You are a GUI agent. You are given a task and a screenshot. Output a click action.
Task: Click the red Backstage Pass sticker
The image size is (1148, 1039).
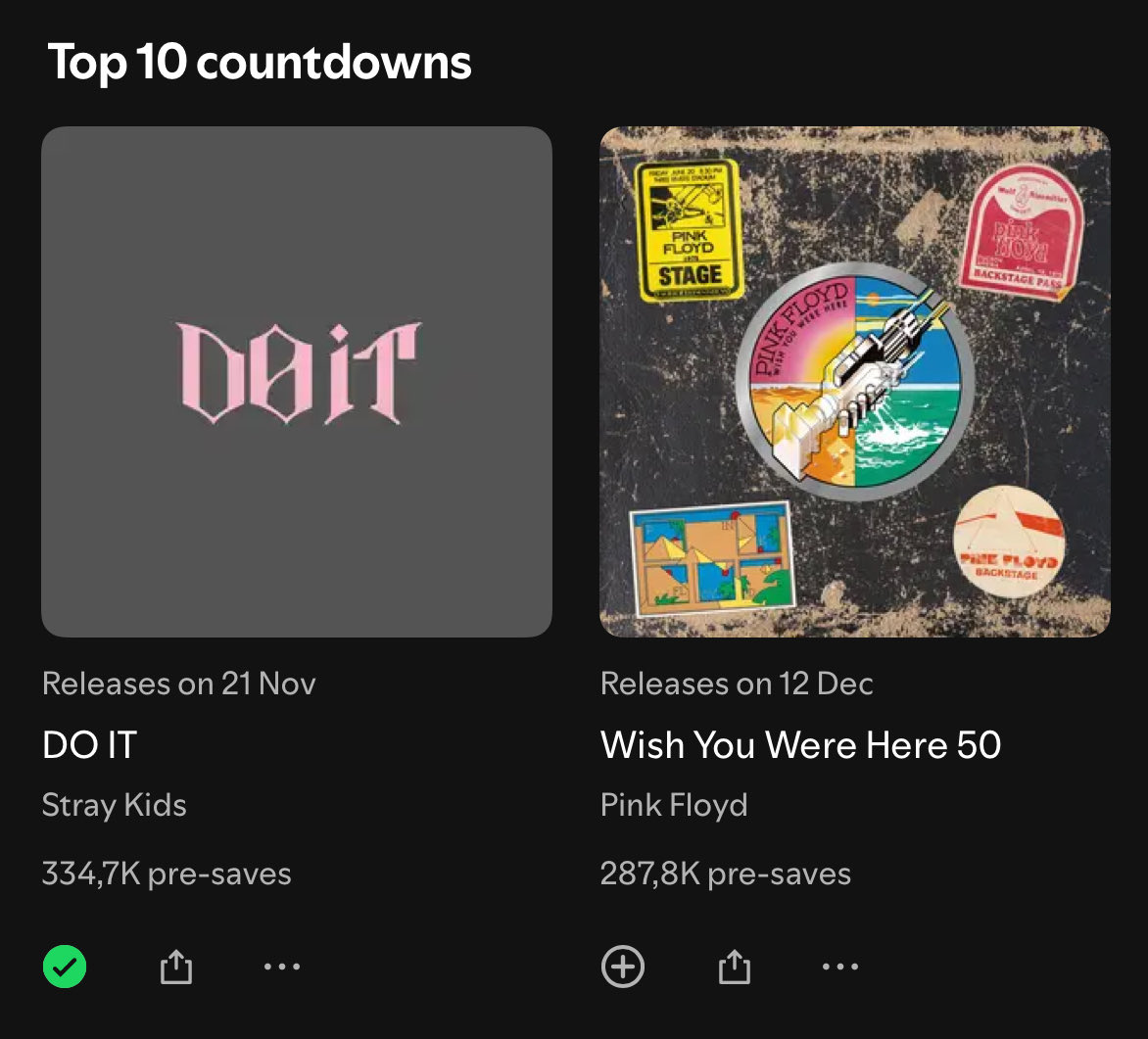(1021, 232)
